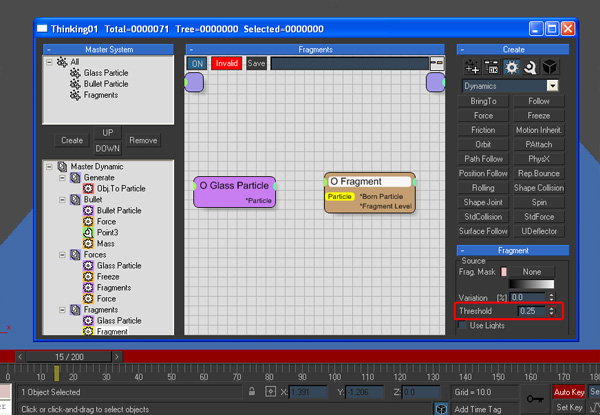Add a BringTo operator
600x415 pixels.
(483, 101)
